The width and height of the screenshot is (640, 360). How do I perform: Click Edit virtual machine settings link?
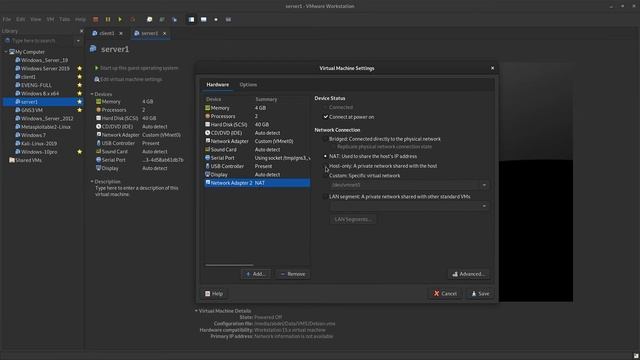[129, 79]
